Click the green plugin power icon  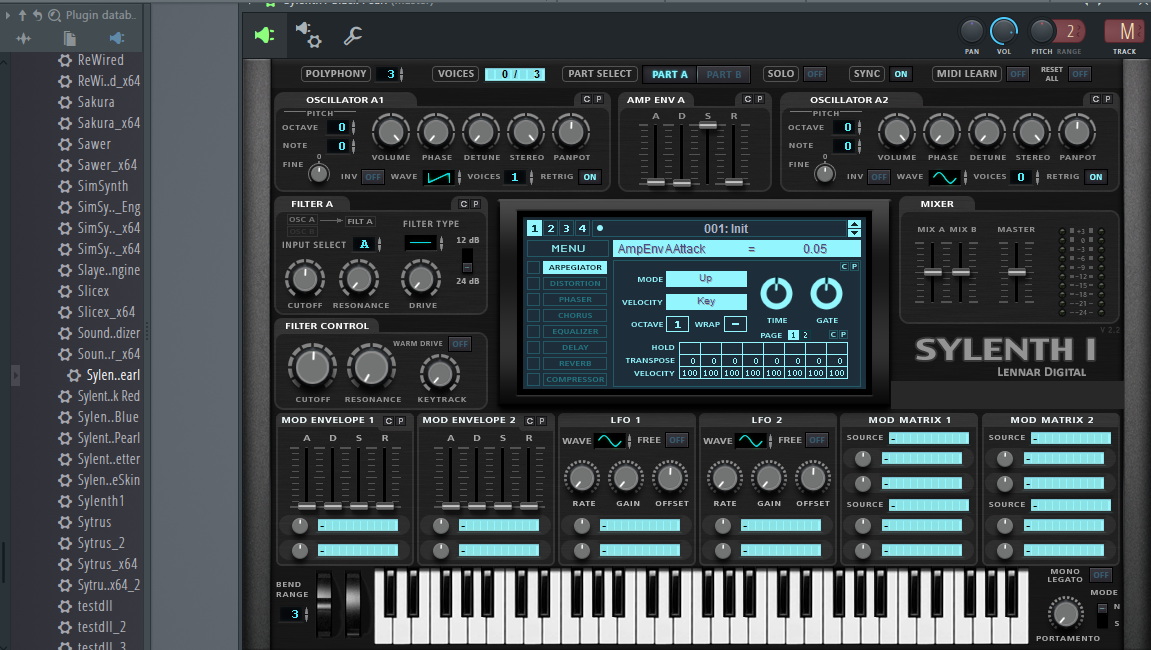264,35
